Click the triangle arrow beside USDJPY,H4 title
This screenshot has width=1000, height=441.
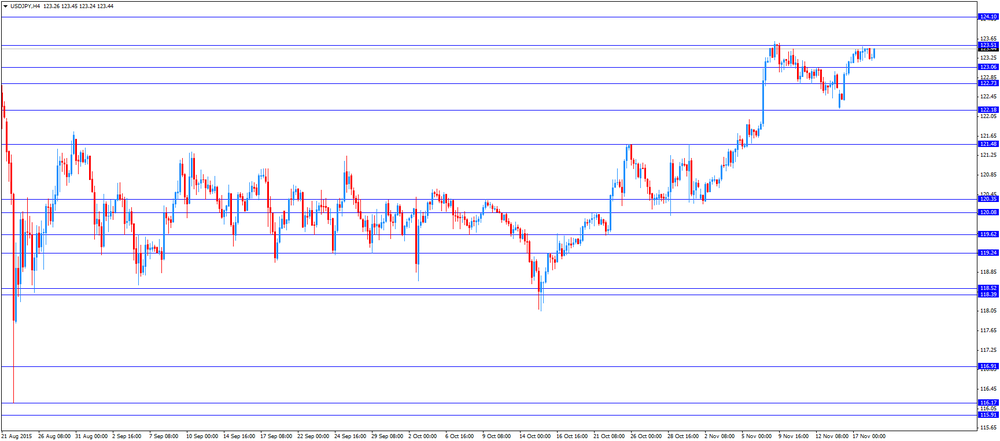[x=5, y=5]
